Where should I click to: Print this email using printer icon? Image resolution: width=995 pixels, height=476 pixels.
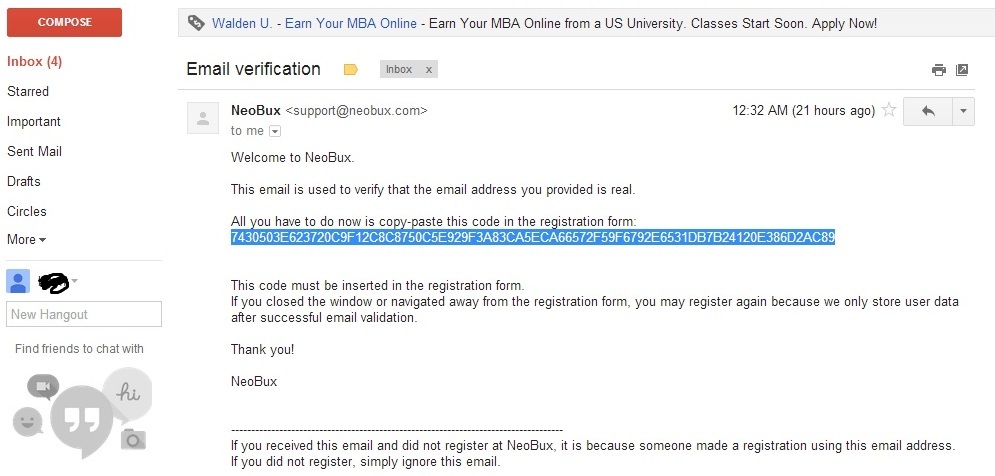[939, 70]
